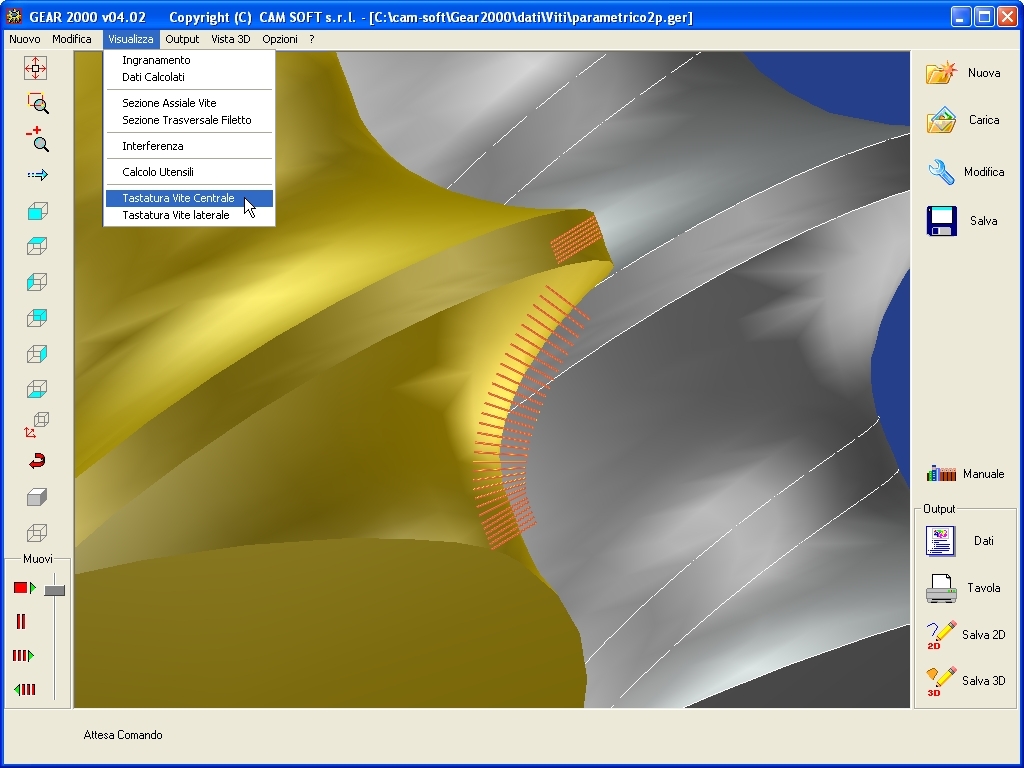
Task: Click the pan view crosshair arrows icon
Action: point(36,68)
